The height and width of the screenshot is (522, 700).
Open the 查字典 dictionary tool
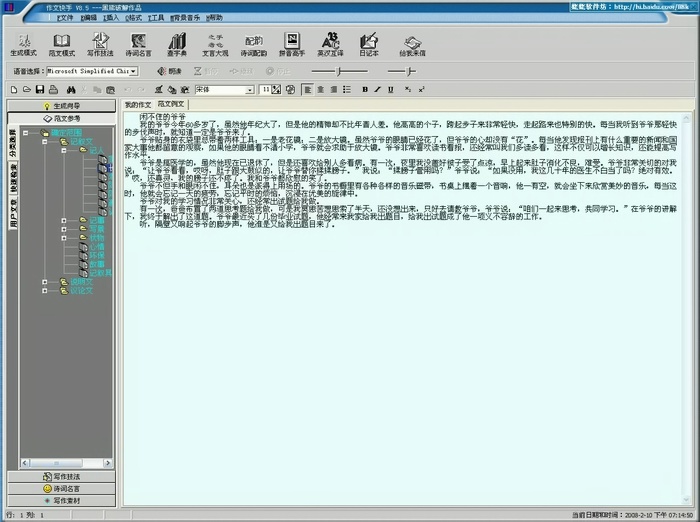177,43
